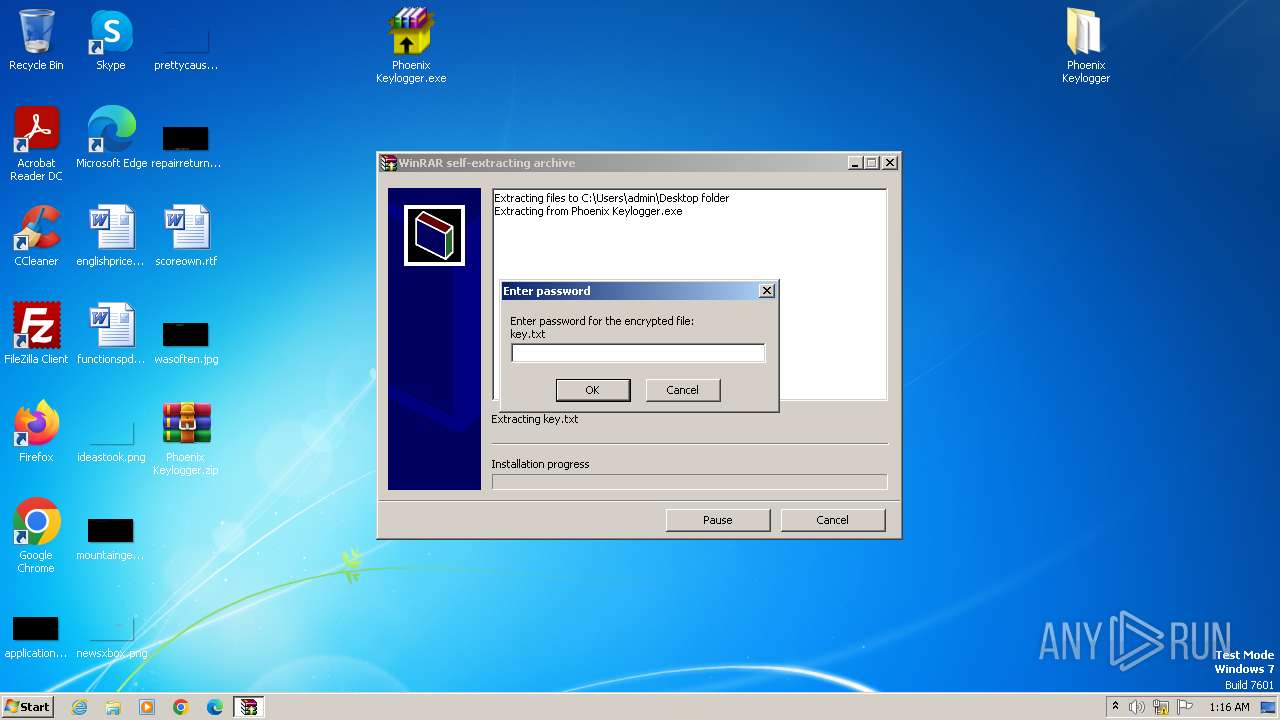Select the englishprice... Word document
The width and height of the screenshot is (1280, 720).
click(x=111, y=236)
